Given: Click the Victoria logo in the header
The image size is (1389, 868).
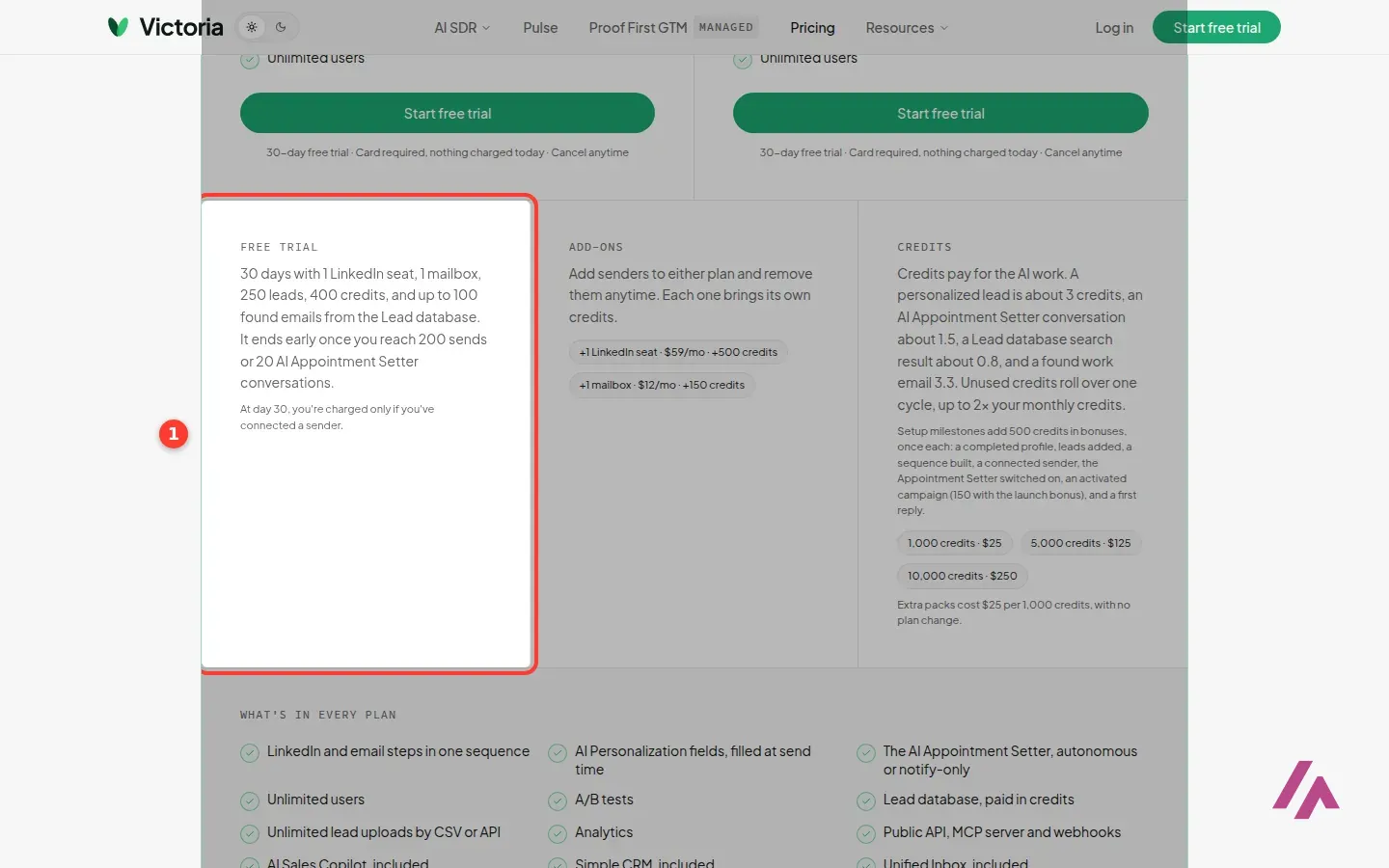Looking at the screenshot, I should click(165, 27).
